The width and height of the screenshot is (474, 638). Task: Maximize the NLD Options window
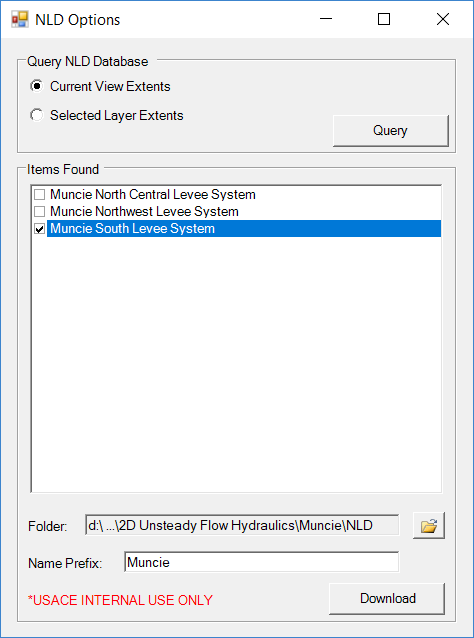pyautogui.click(x=384, y=19)
